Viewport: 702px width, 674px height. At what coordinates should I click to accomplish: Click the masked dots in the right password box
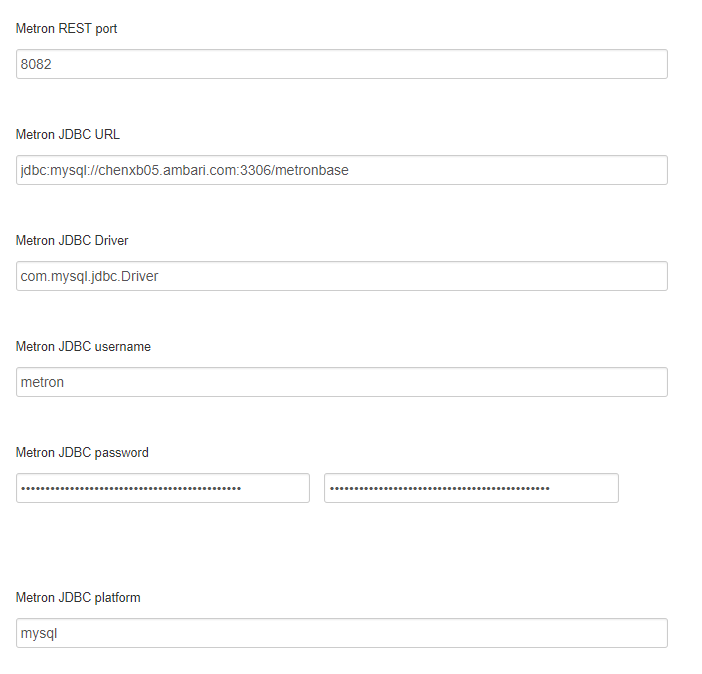tap(440, 488)
